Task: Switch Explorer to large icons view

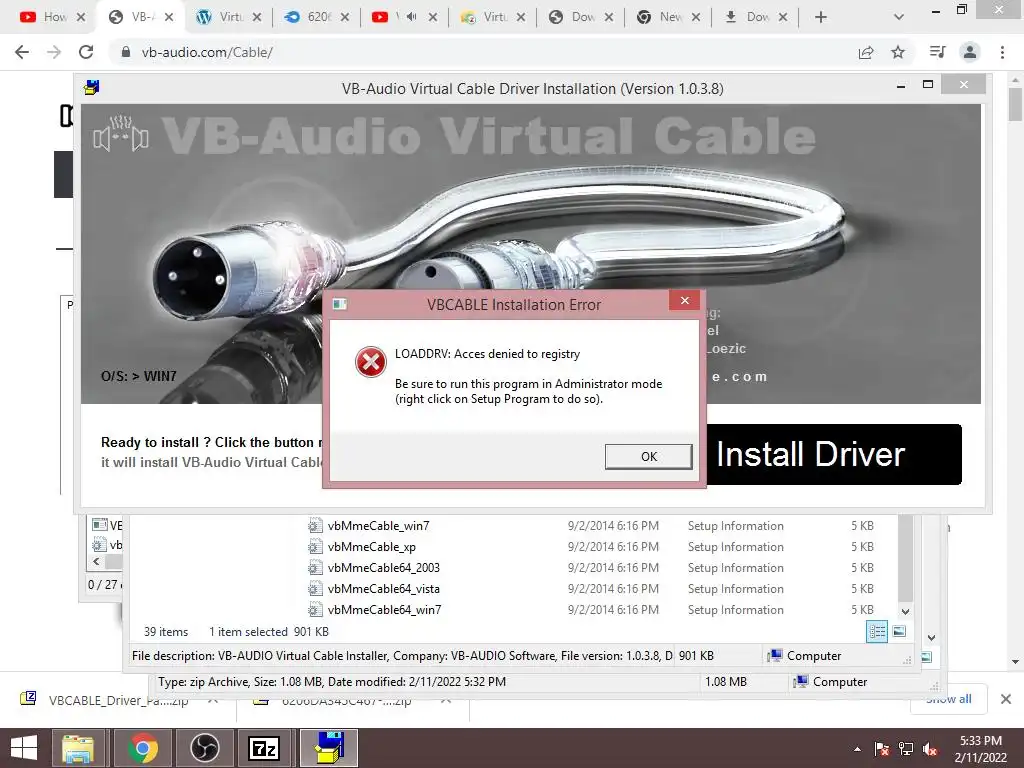Action: tap(899, 631)
